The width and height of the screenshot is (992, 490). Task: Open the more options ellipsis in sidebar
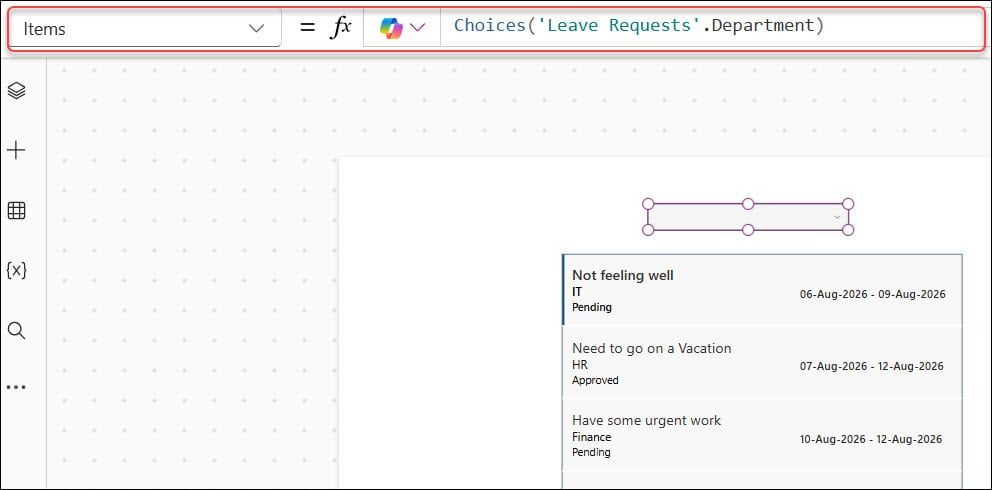(x=16, y=387)
